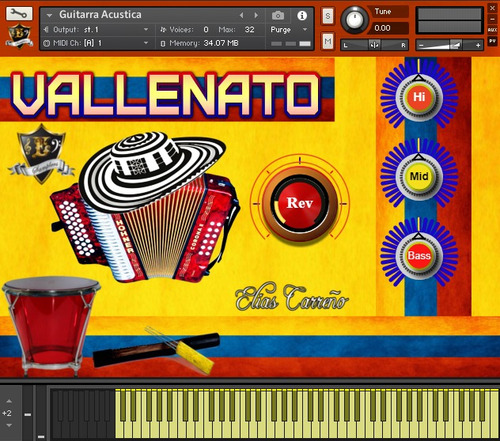500x441 pixels.
Task: Open the Purge dropdown menu
Action: [x=305, y=30]
